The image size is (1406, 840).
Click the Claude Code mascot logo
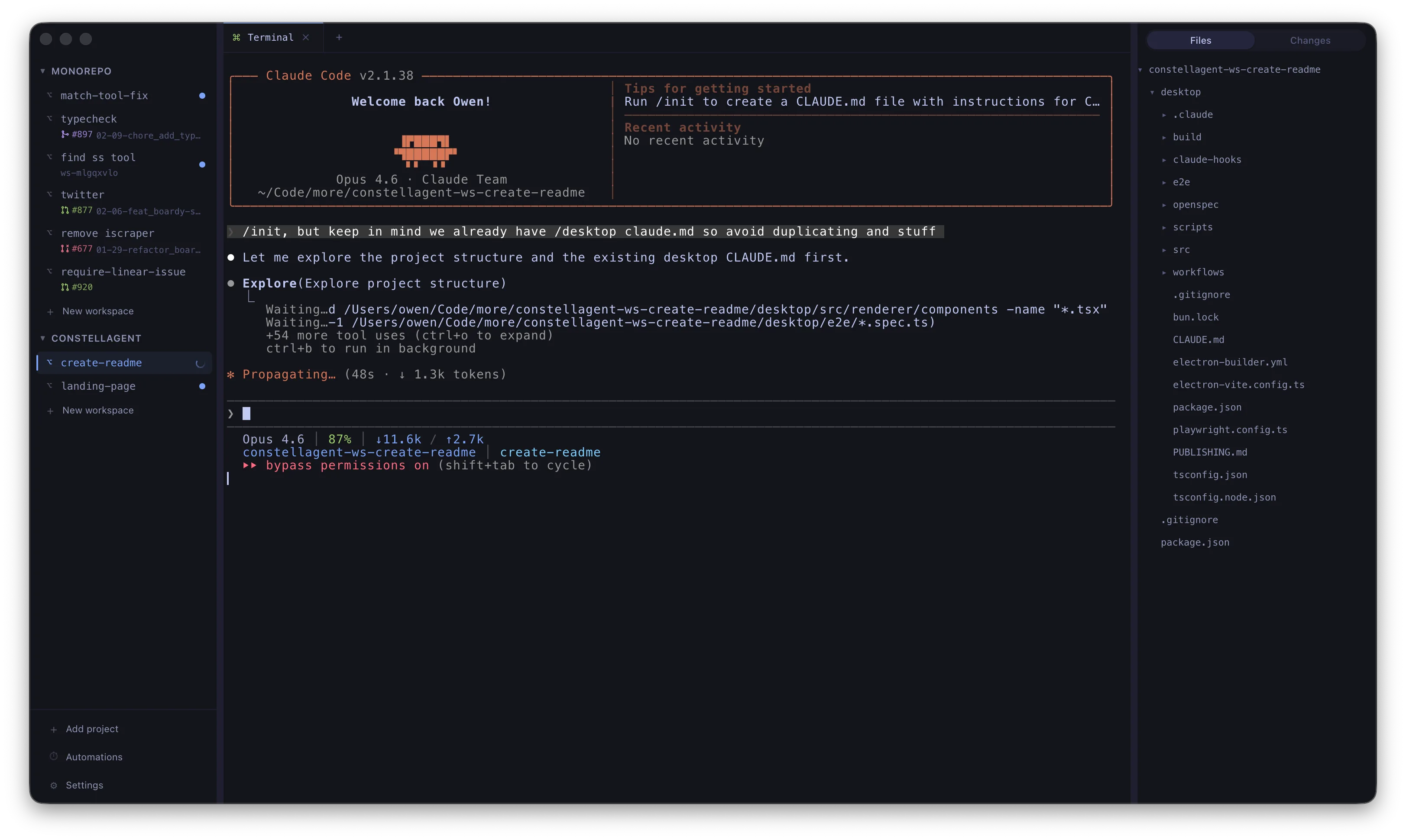pyautogui.click(x=425, y=151)
